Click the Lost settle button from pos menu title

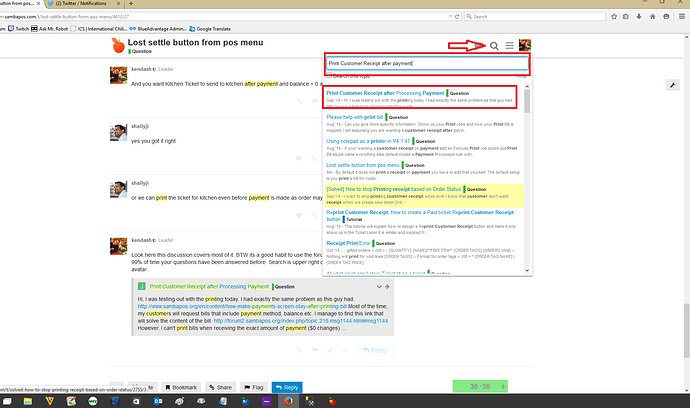click(x=195, y=43)
